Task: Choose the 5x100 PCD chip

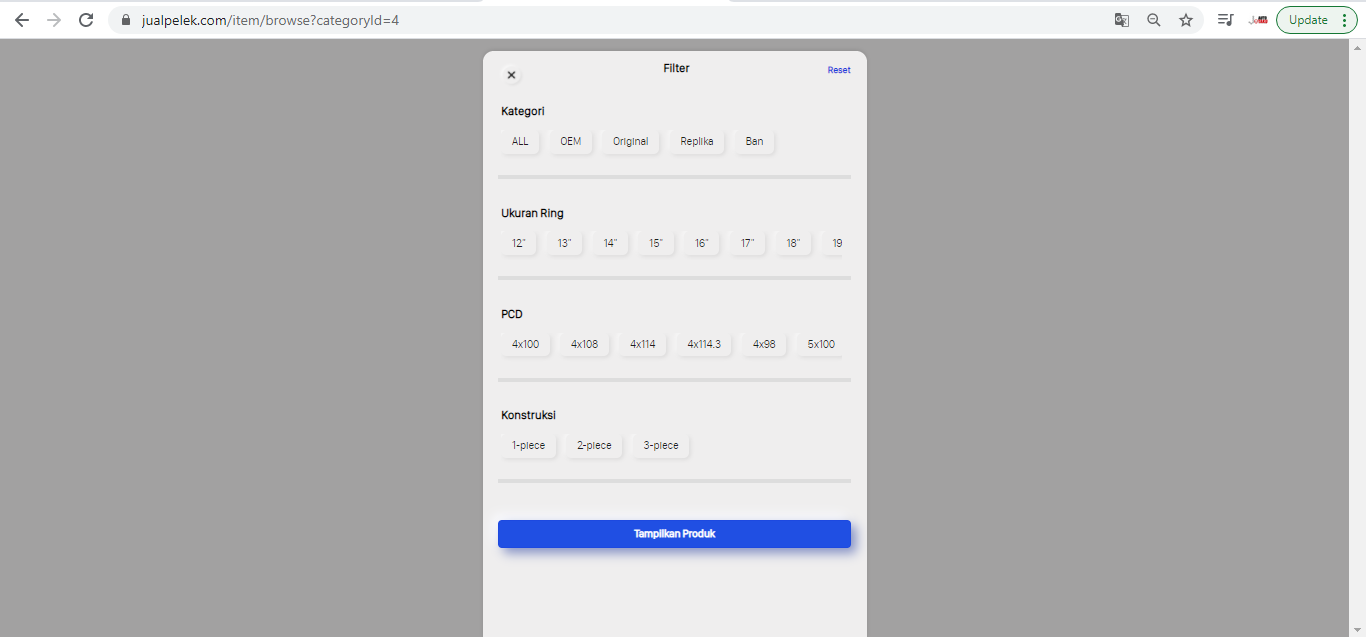Action: pyautogui.click(x=821, y=345)
